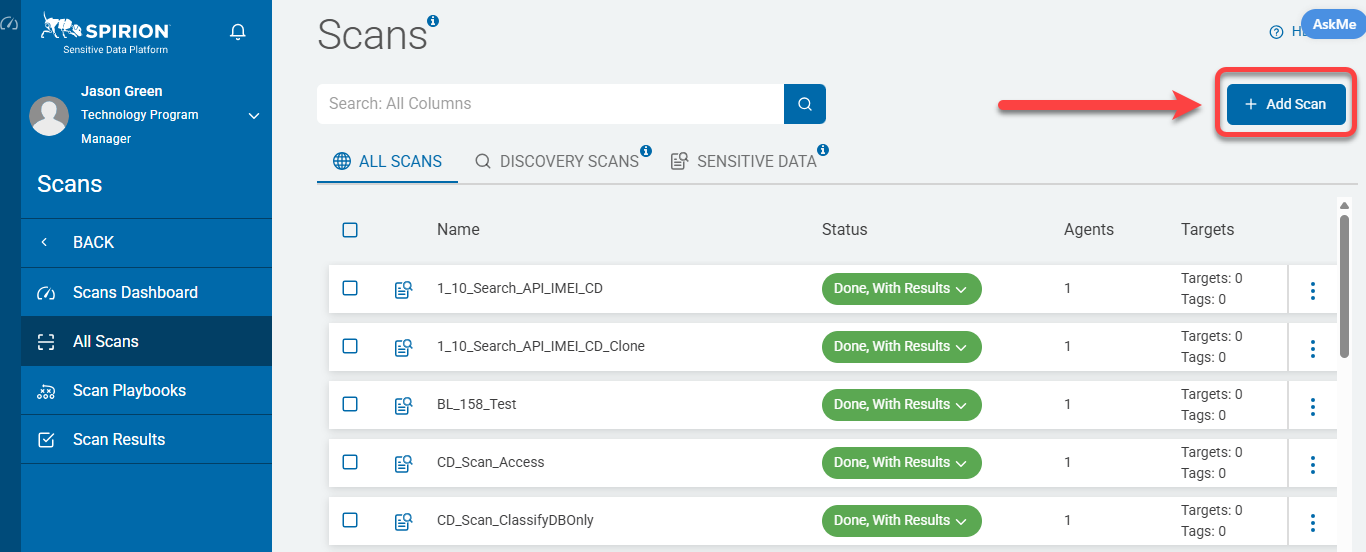
Task: Click info icon next to Discovery Scans
Action: (x=646, y=151)
